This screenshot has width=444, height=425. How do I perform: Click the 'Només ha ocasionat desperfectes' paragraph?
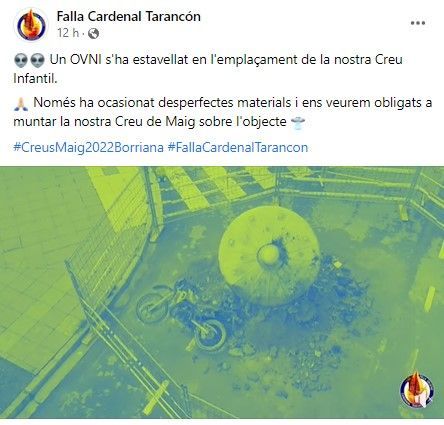coord(222,112)
